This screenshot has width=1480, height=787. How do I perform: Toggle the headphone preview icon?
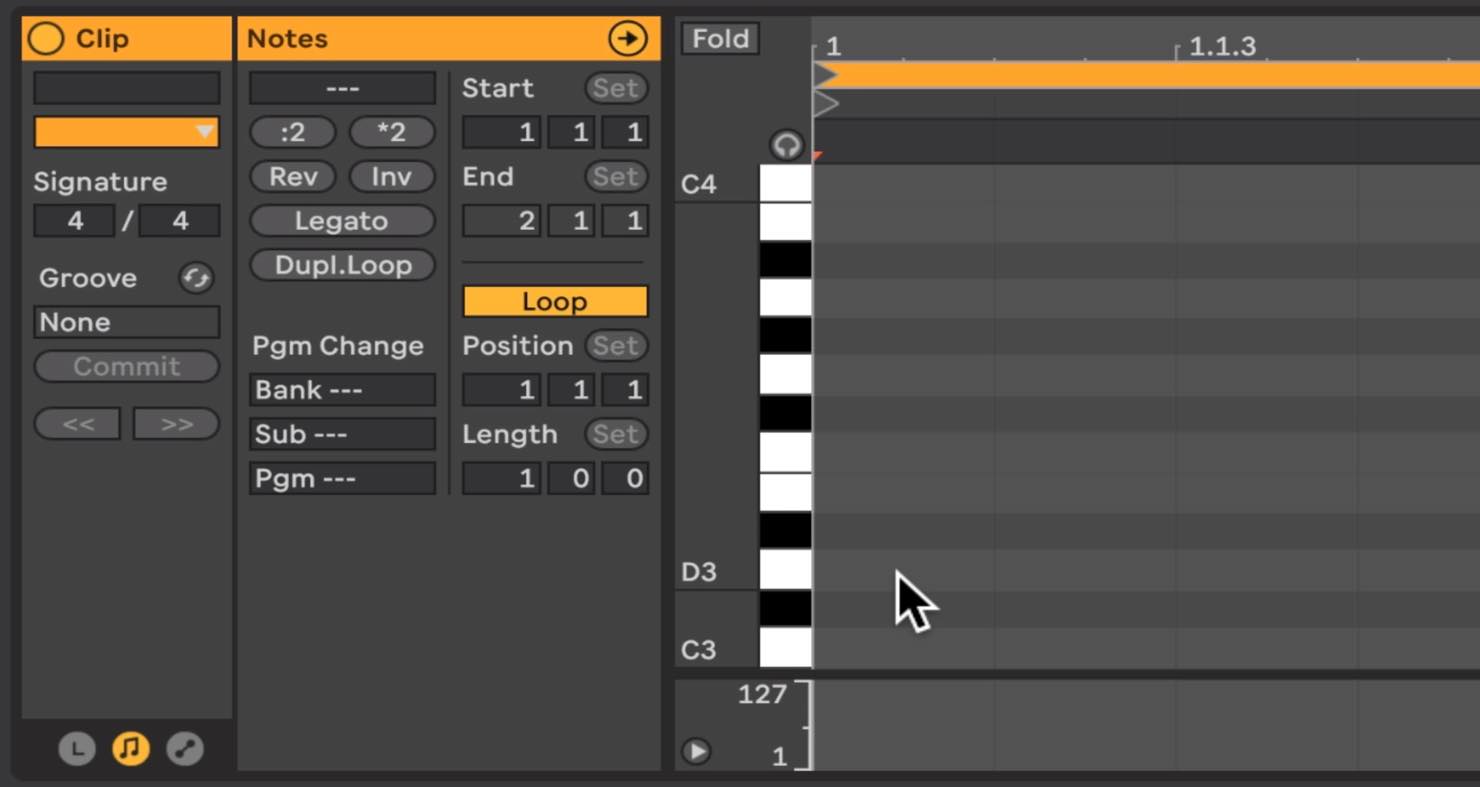787,146
